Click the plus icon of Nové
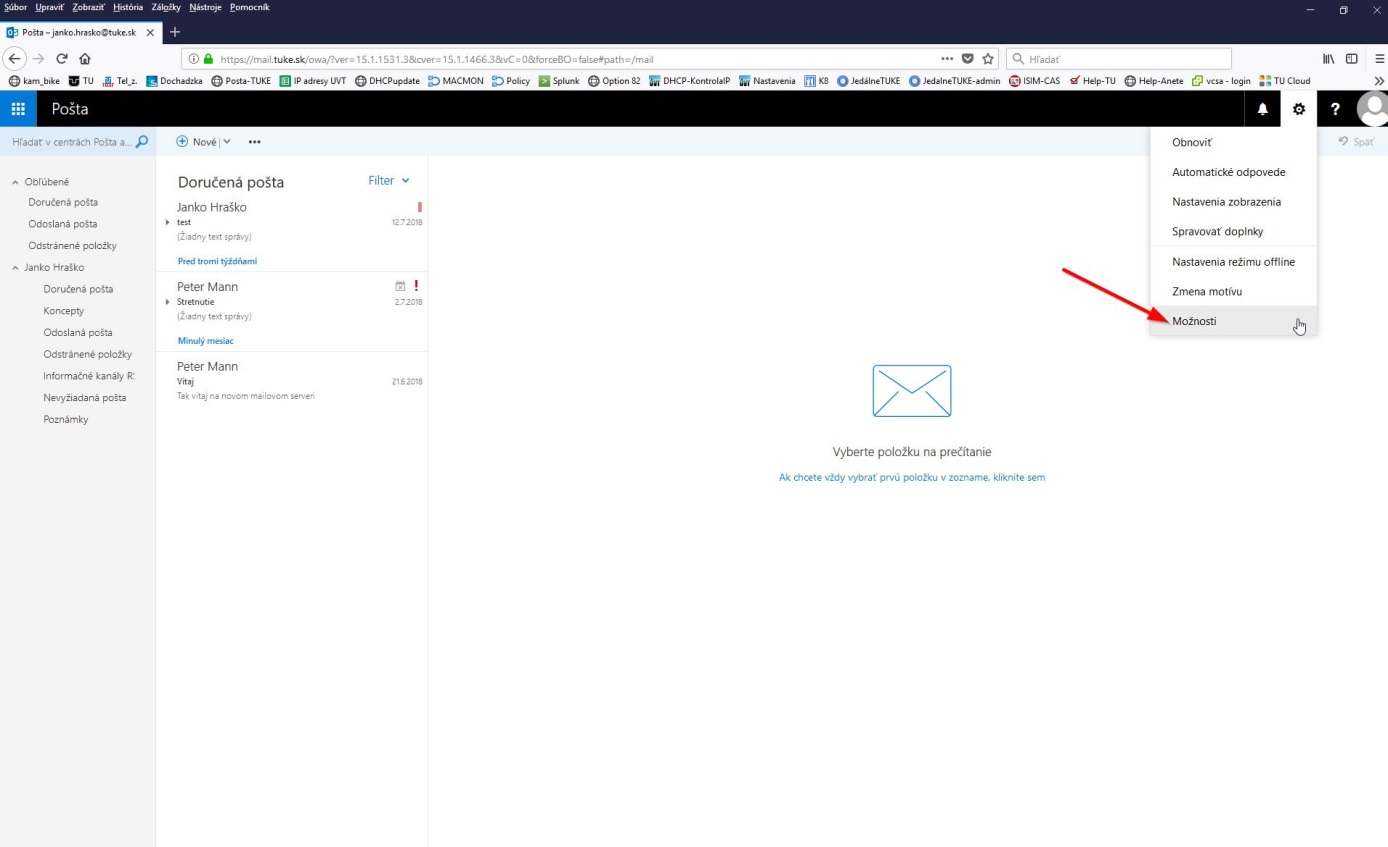 click(182, 142)
